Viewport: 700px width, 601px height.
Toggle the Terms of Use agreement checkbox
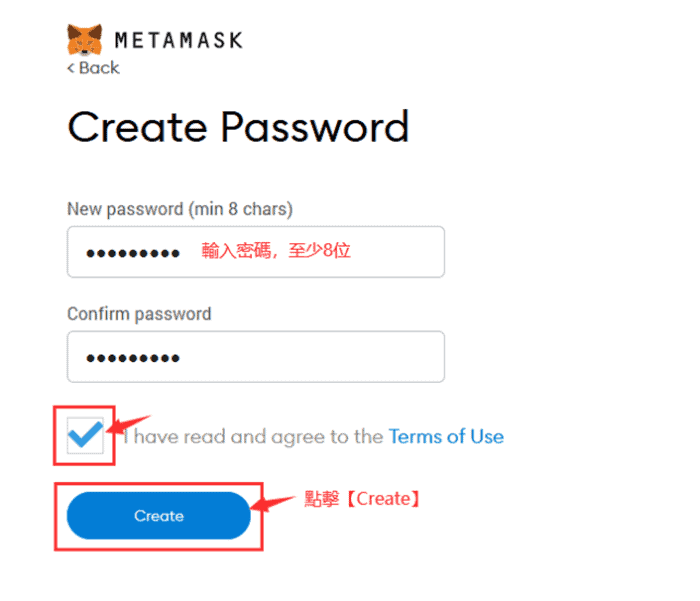coord(85,435)
